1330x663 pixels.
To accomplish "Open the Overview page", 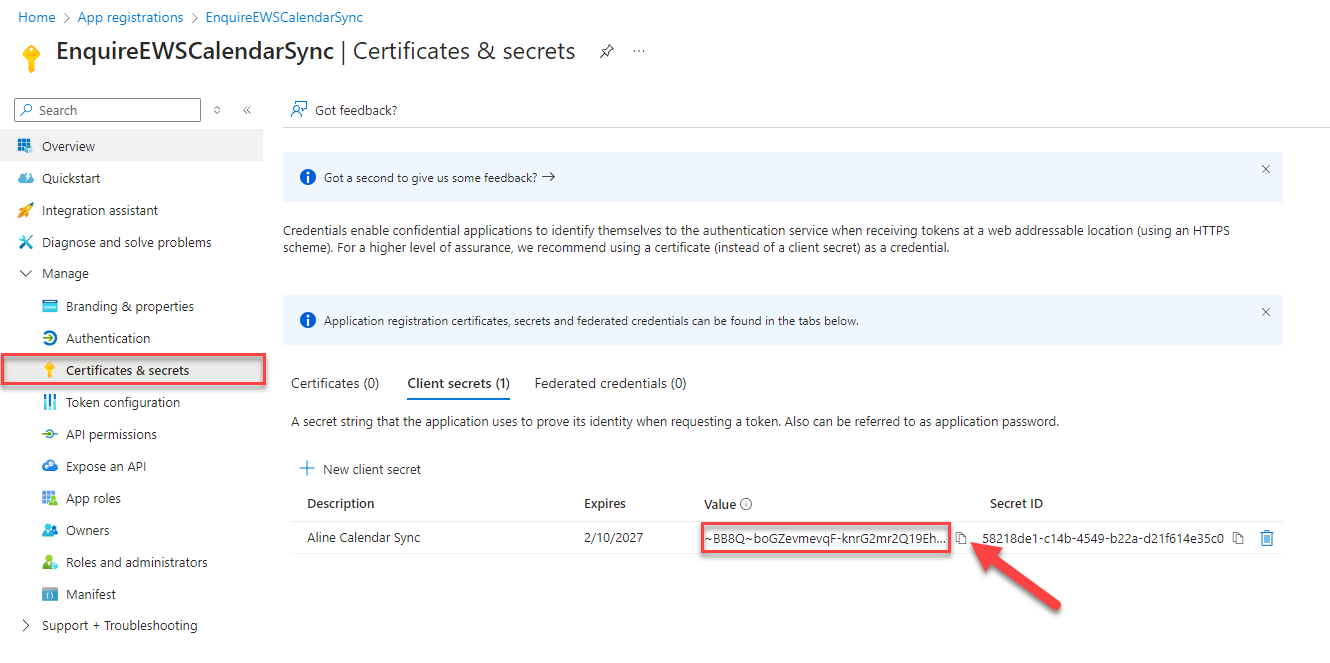I will coord(68,146).
